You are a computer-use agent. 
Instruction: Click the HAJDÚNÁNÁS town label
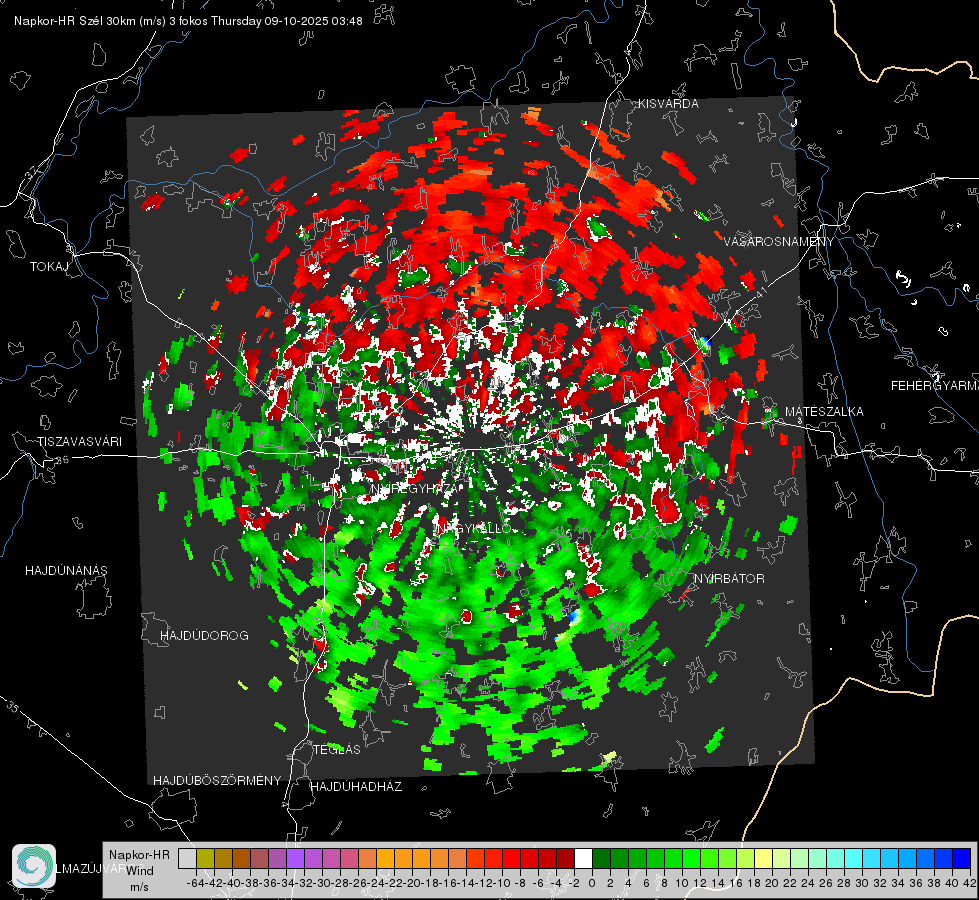pyautogui.click(x=66, y=570)
